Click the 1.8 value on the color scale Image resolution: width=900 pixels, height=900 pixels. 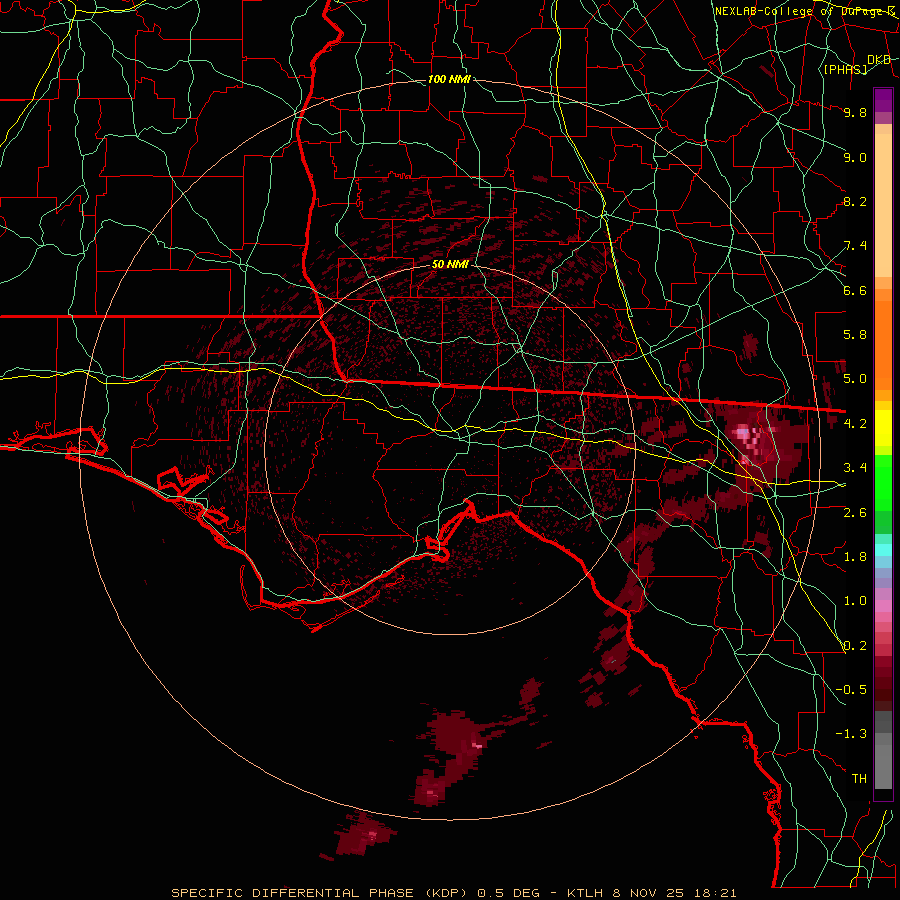pos(855,557)
